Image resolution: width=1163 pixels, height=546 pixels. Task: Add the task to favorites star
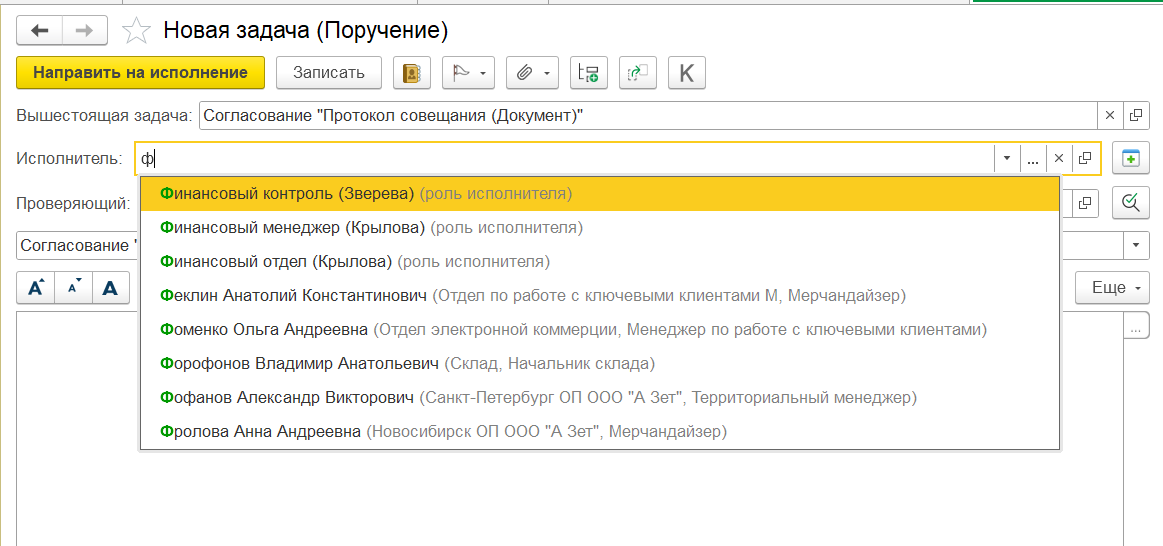click(x=135, y=31)
